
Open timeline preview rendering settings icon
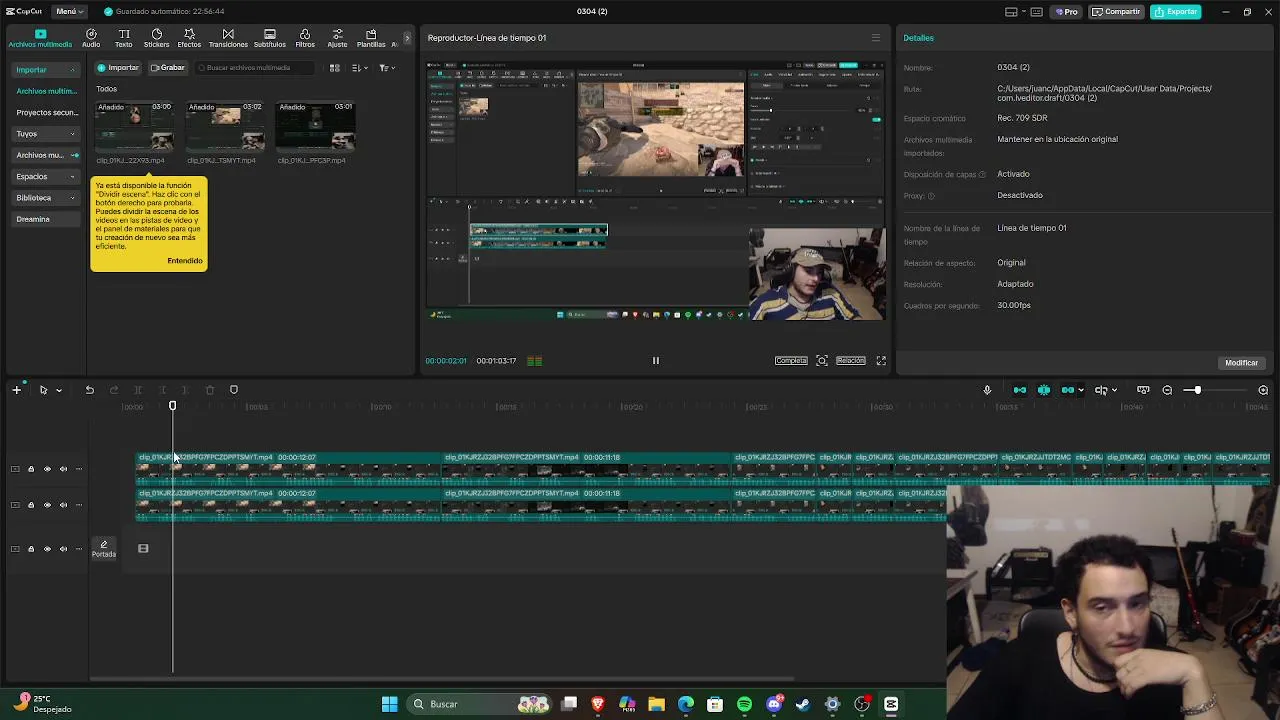pyautogui.click(x=1143, y=390)
